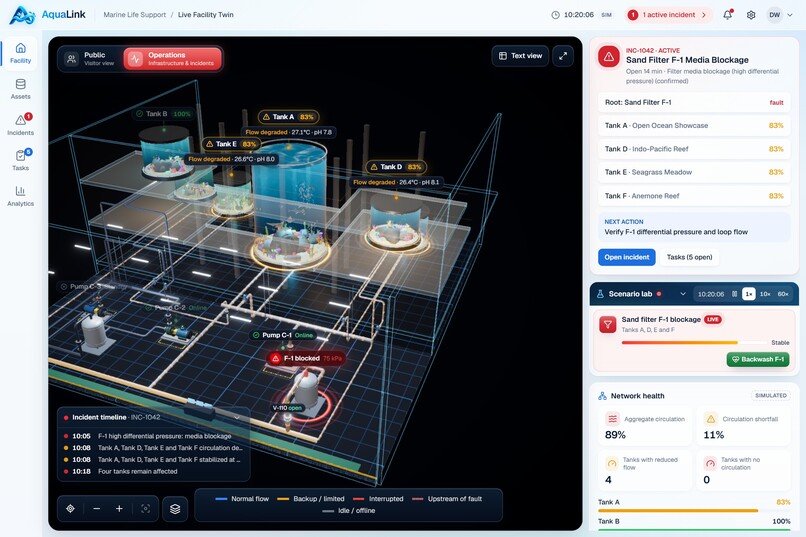Image resolution: width=806 pixels, height=537 pixels.
Task: Click the clock icon beside 10:20:06
Action: pos(555,15)
